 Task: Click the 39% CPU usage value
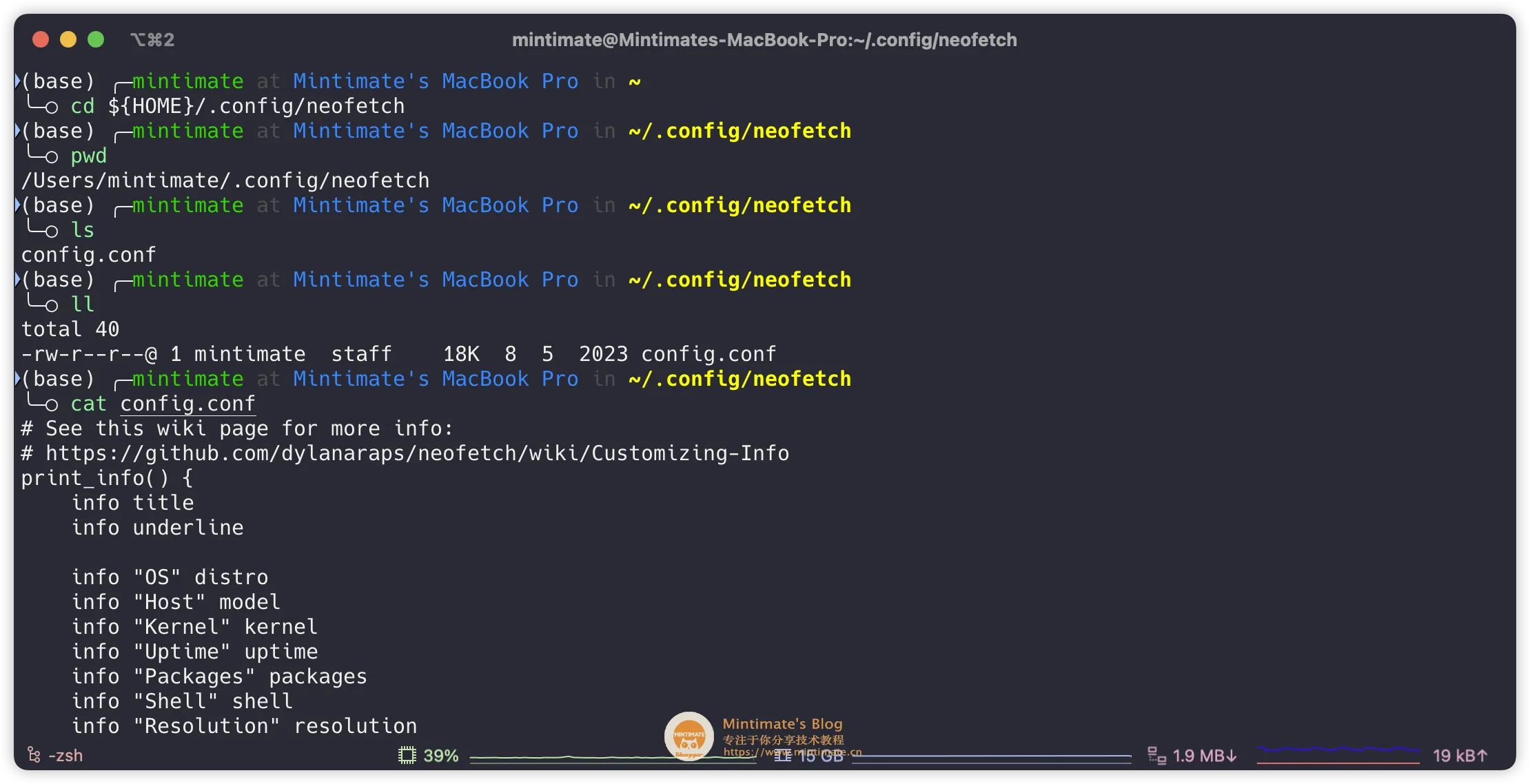tap(441, 756)
